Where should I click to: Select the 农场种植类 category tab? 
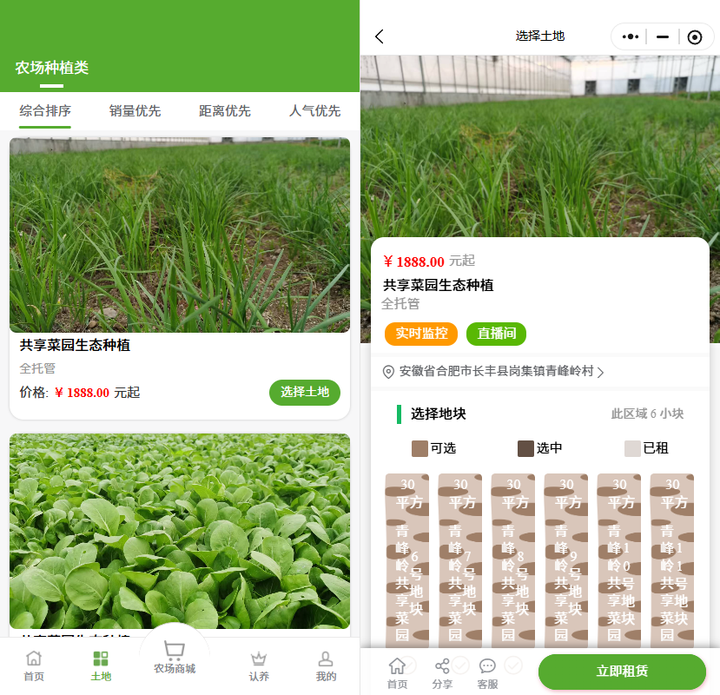52,68
